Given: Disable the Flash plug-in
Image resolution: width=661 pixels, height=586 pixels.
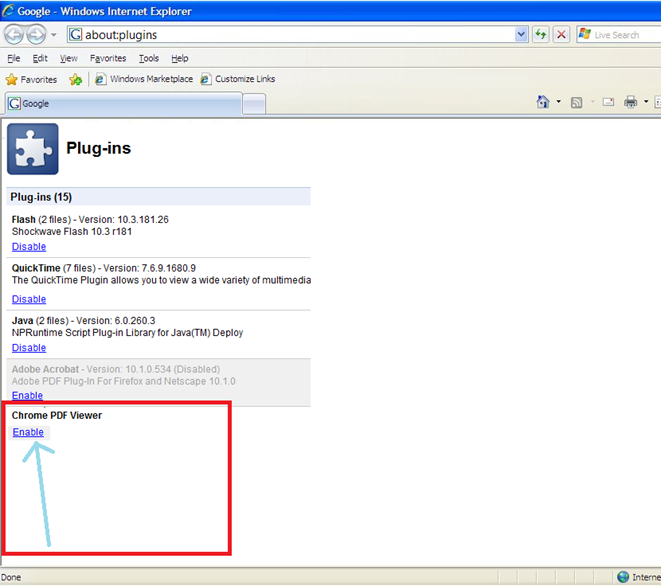Looking at the screenshot, I should point(29,247).
